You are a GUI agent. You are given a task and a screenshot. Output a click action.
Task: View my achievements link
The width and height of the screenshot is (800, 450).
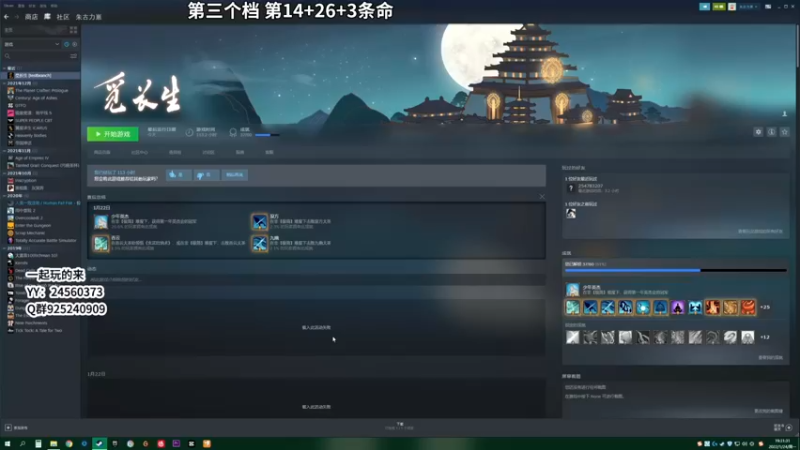(x=770, y=358)
